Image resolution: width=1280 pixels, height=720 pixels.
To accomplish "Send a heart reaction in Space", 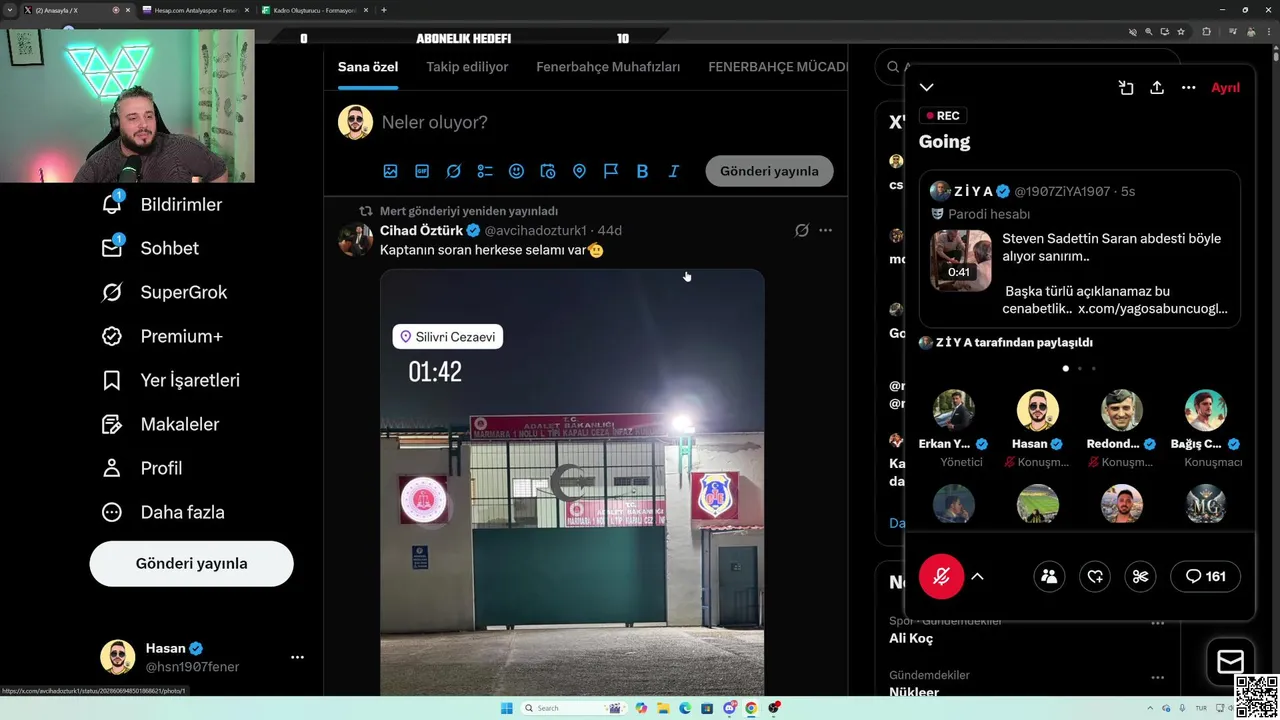I will [1095, 576].
